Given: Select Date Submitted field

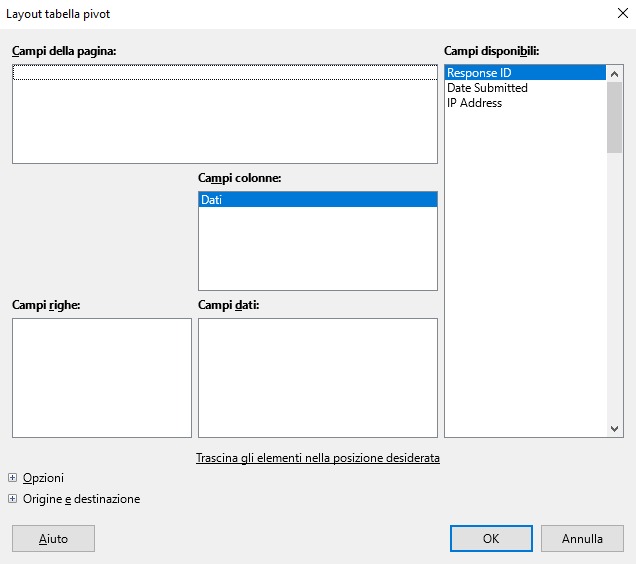Looking at the screenshot, I should (525, 88).
